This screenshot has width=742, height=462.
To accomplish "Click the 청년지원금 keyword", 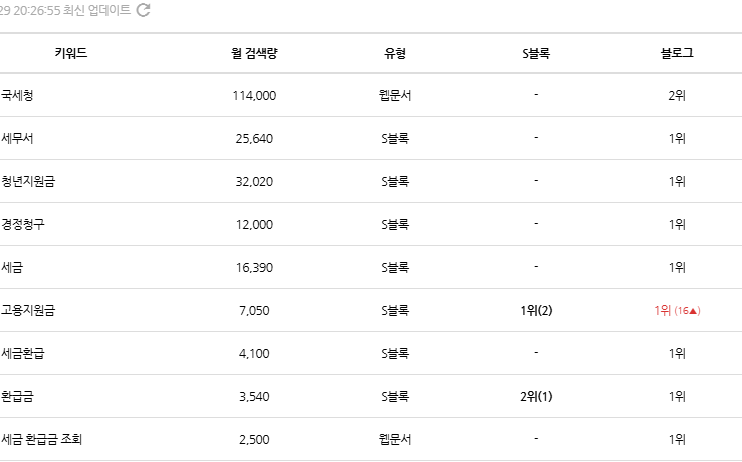I will click(28, 182).
